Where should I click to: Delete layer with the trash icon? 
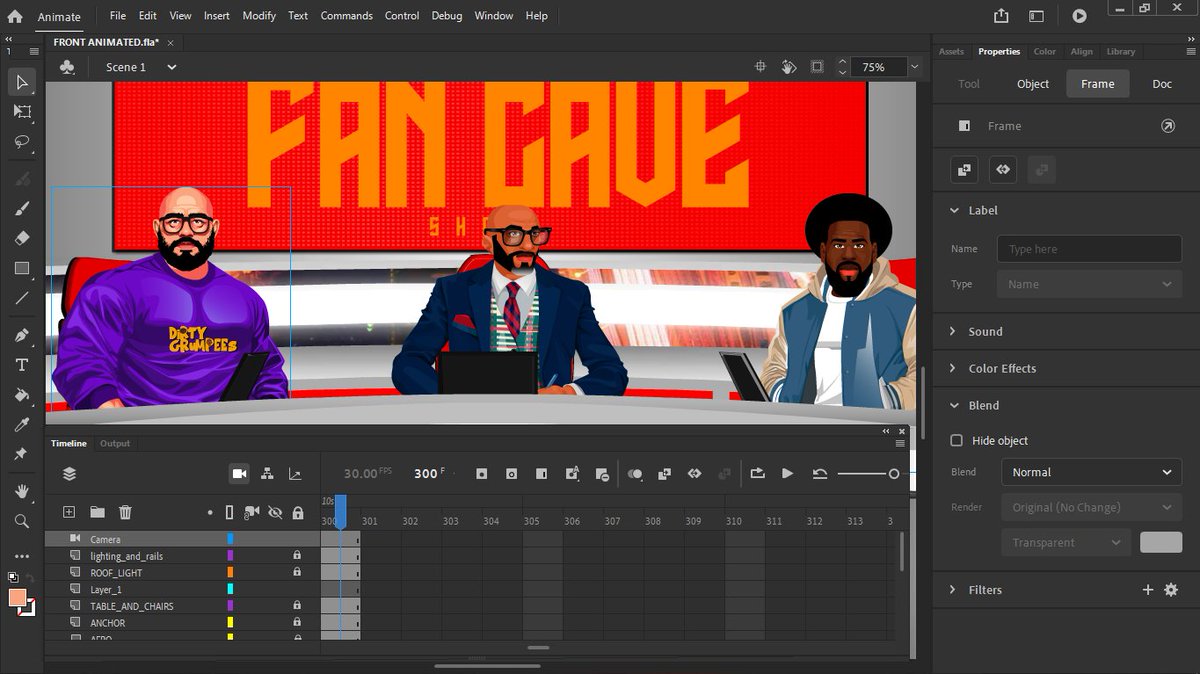coord(125,512)
